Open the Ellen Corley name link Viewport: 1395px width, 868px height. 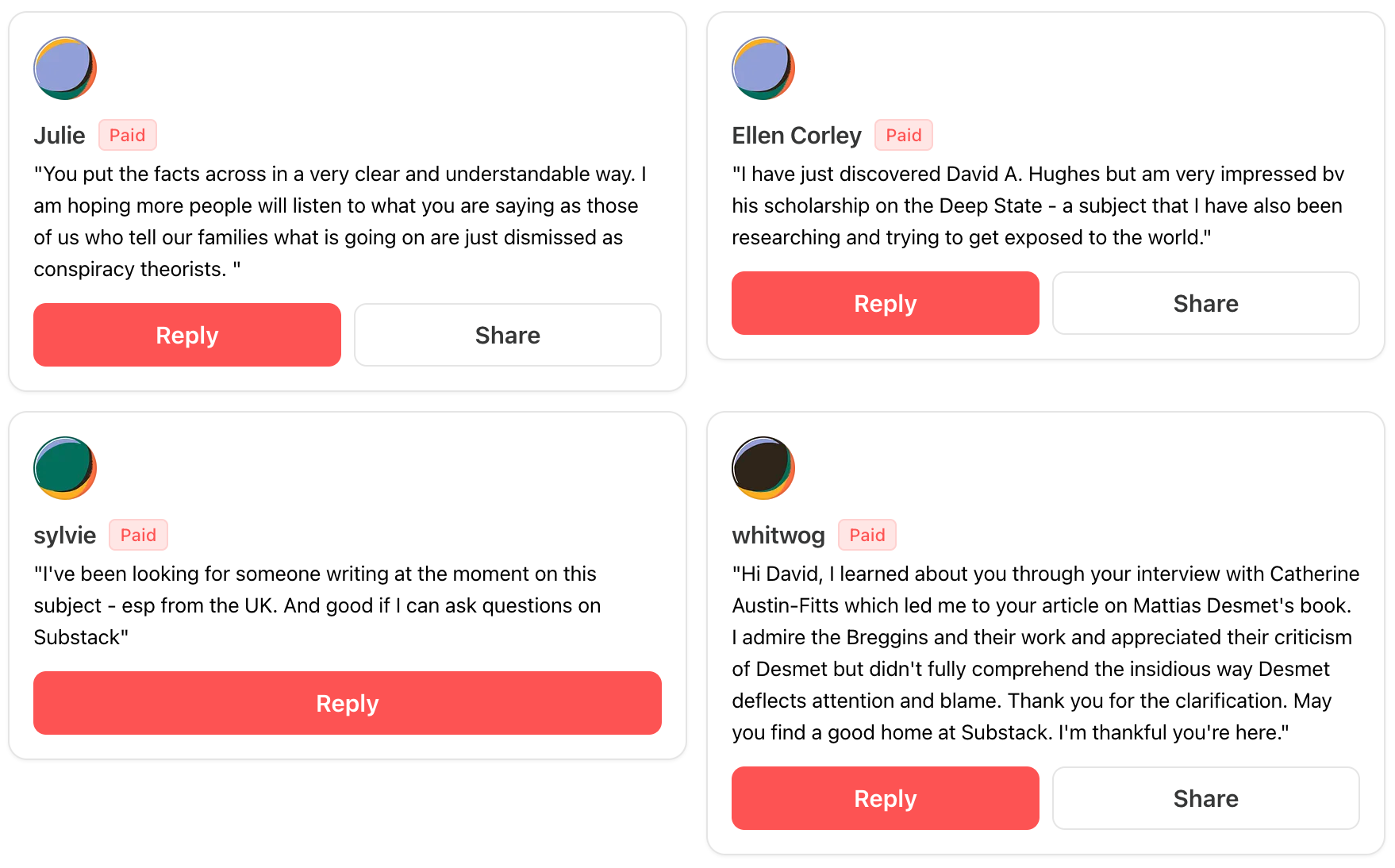[797, 136]
